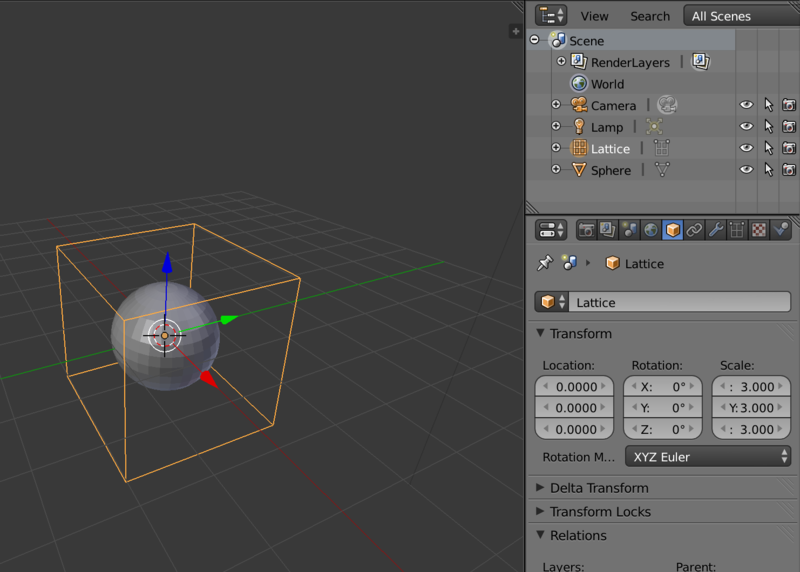This screenshot has height=572, width=800.
Task: Click the Camera object icon
Action: [x=579, y=105]
